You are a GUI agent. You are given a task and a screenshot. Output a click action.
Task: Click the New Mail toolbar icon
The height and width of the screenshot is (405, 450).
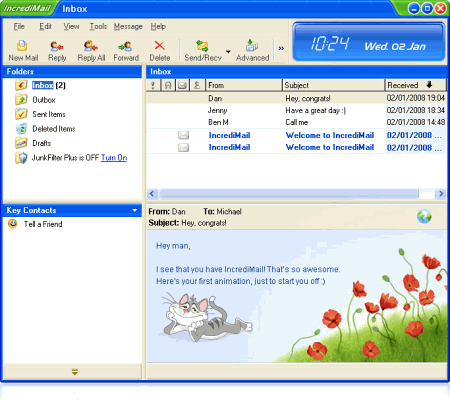[x=23, y=50]
